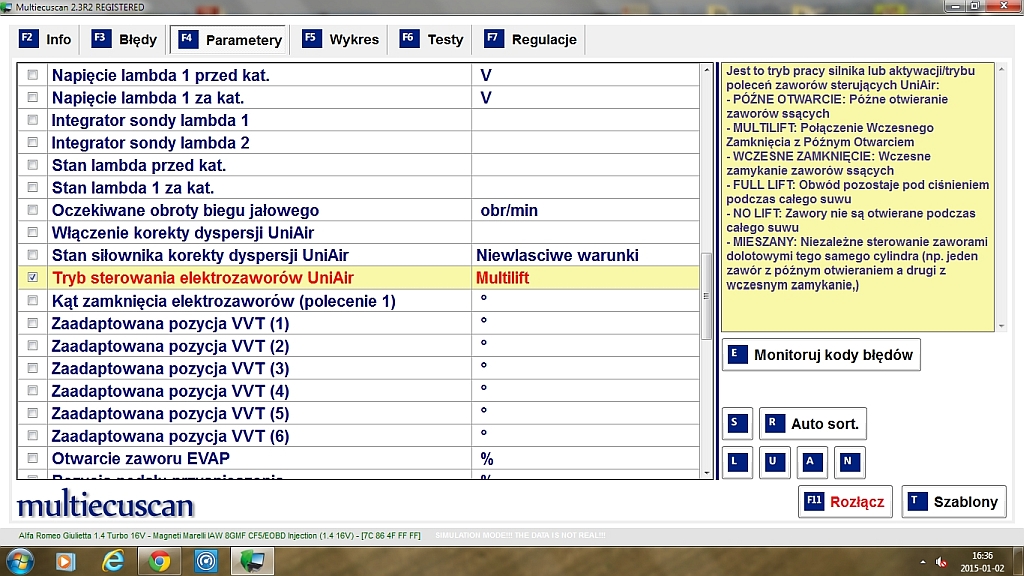Click the volume icon in system tray
The height and width of the screenshot is (576, 1024).
[x=942, y=561]
